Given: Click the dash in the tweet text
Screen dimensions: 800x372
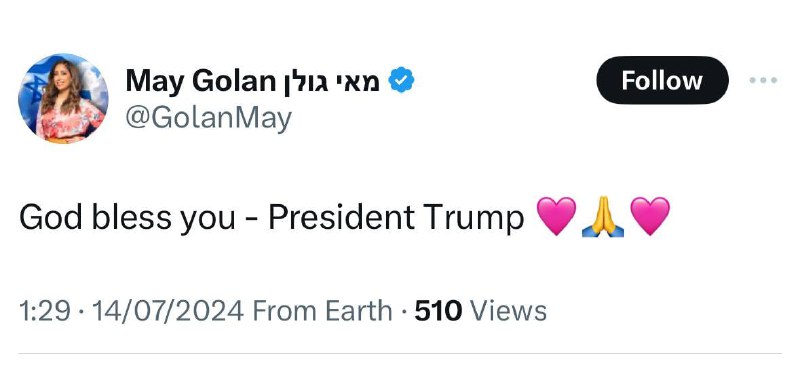Looking at the screenshot, I should click(252, 220).
